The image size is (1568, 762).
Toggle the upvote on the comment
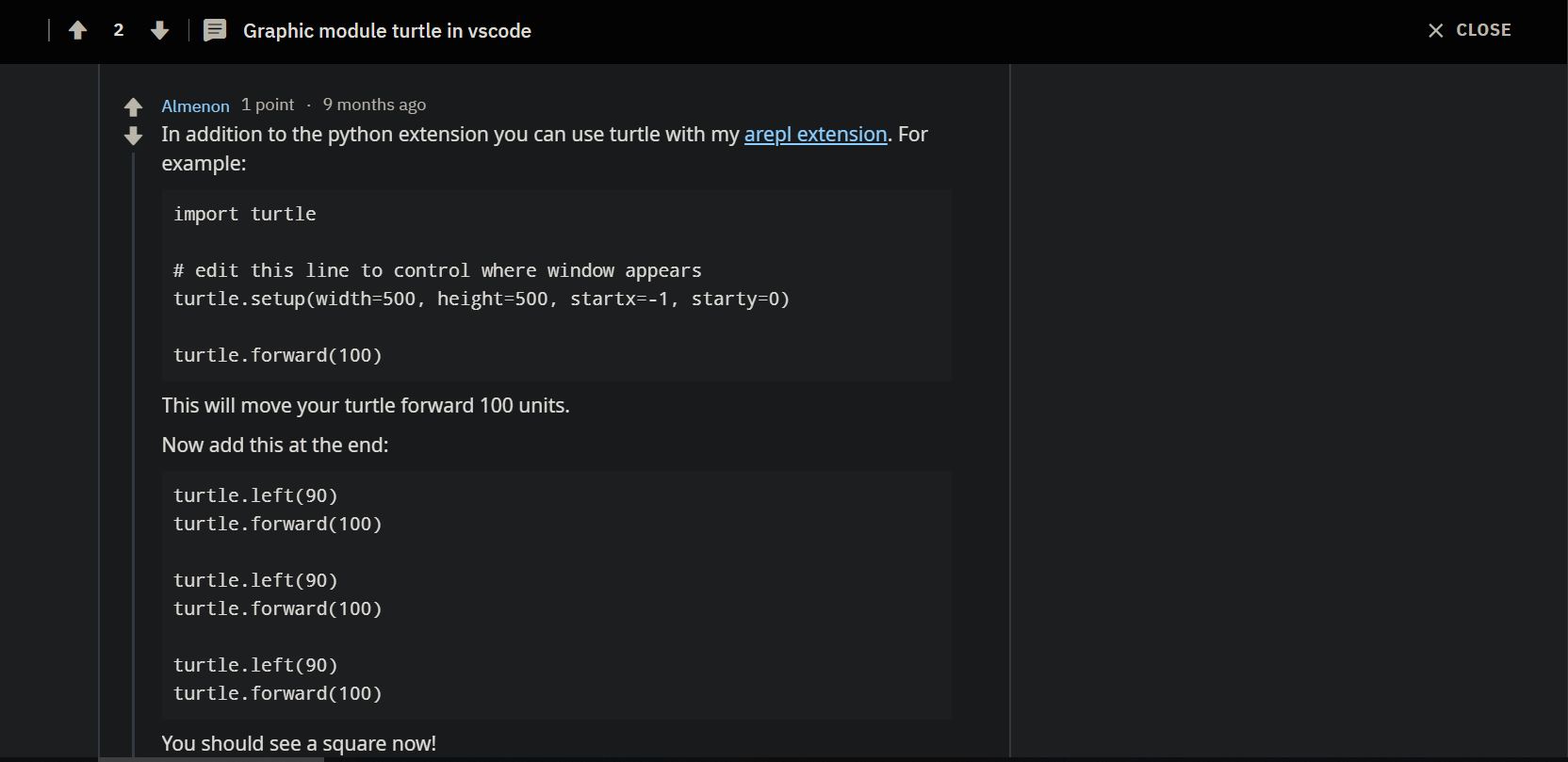tap(133, 106)
